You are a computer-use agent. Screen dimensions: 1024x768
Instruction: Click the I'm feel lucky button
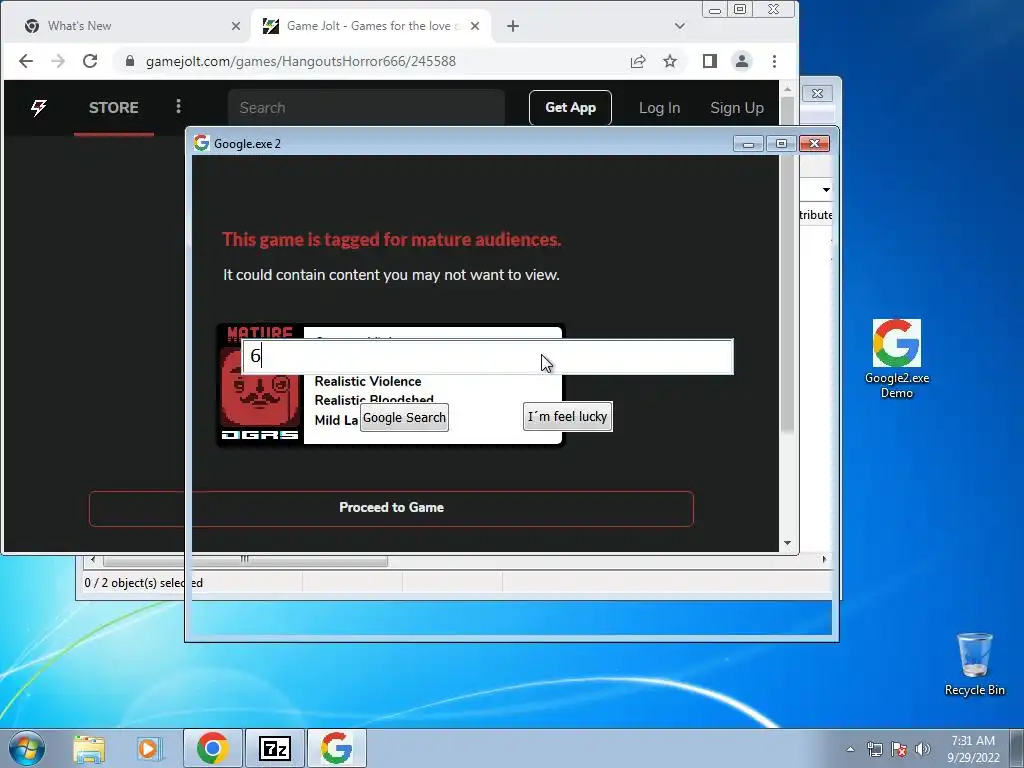(568, 417)
